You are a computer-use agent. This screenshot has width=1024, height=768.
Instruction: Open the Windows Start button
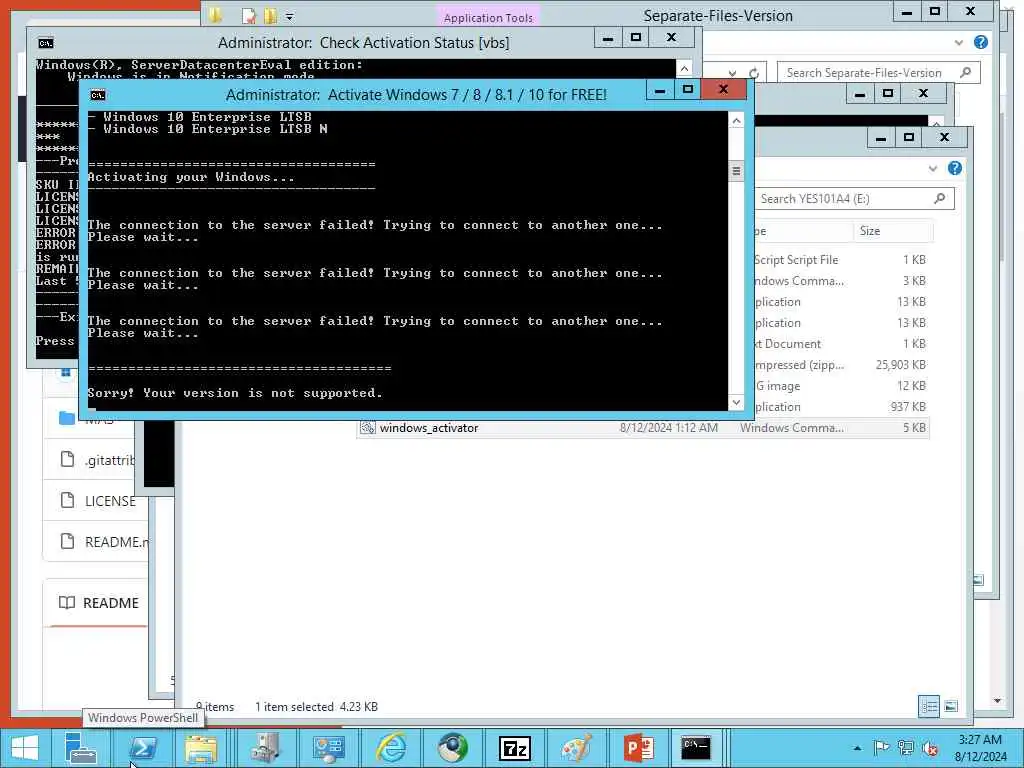[25, 748]
